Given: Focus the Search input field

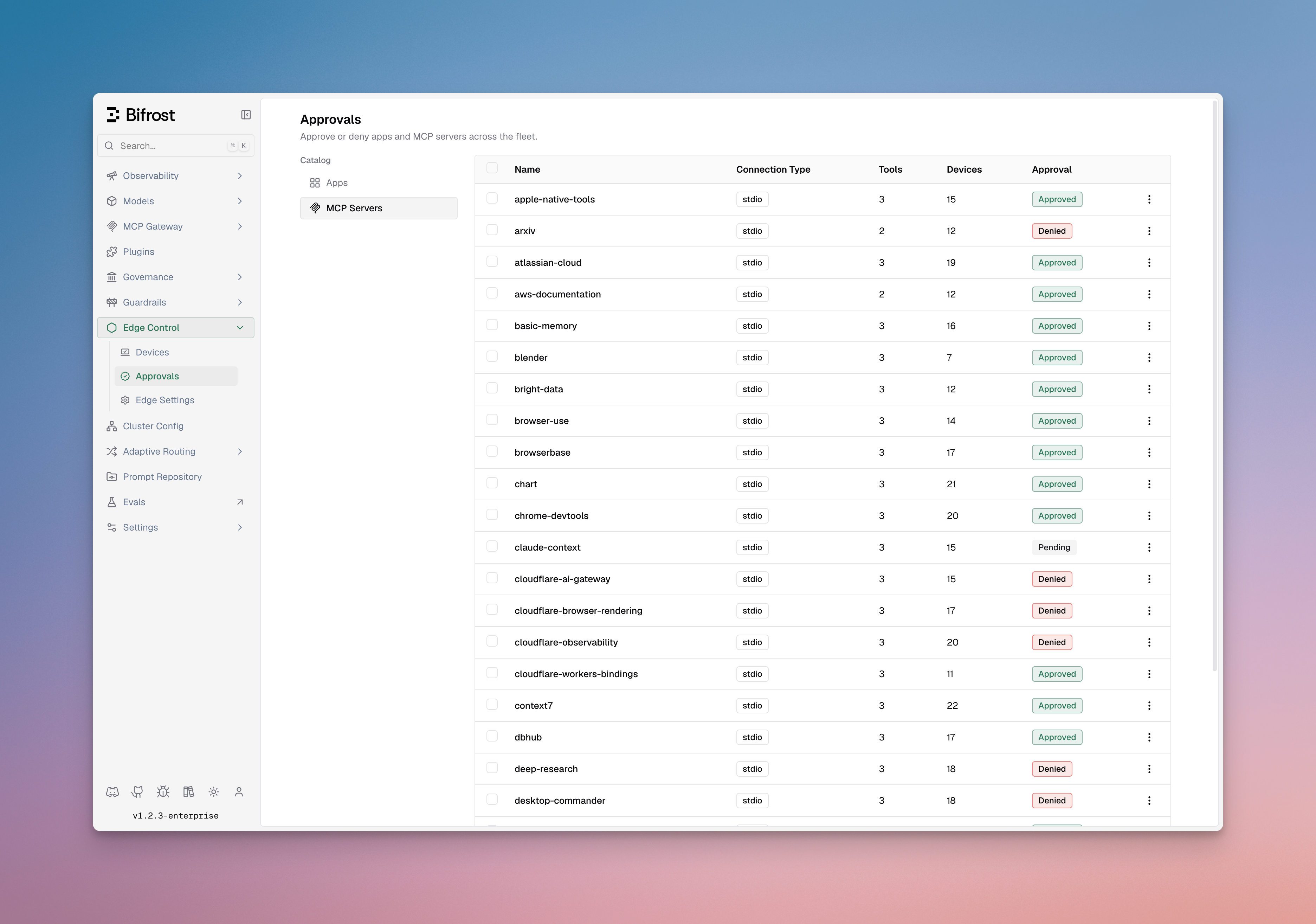Looking at the screenshot, I should pyautogui.click(x=175, y=146).
